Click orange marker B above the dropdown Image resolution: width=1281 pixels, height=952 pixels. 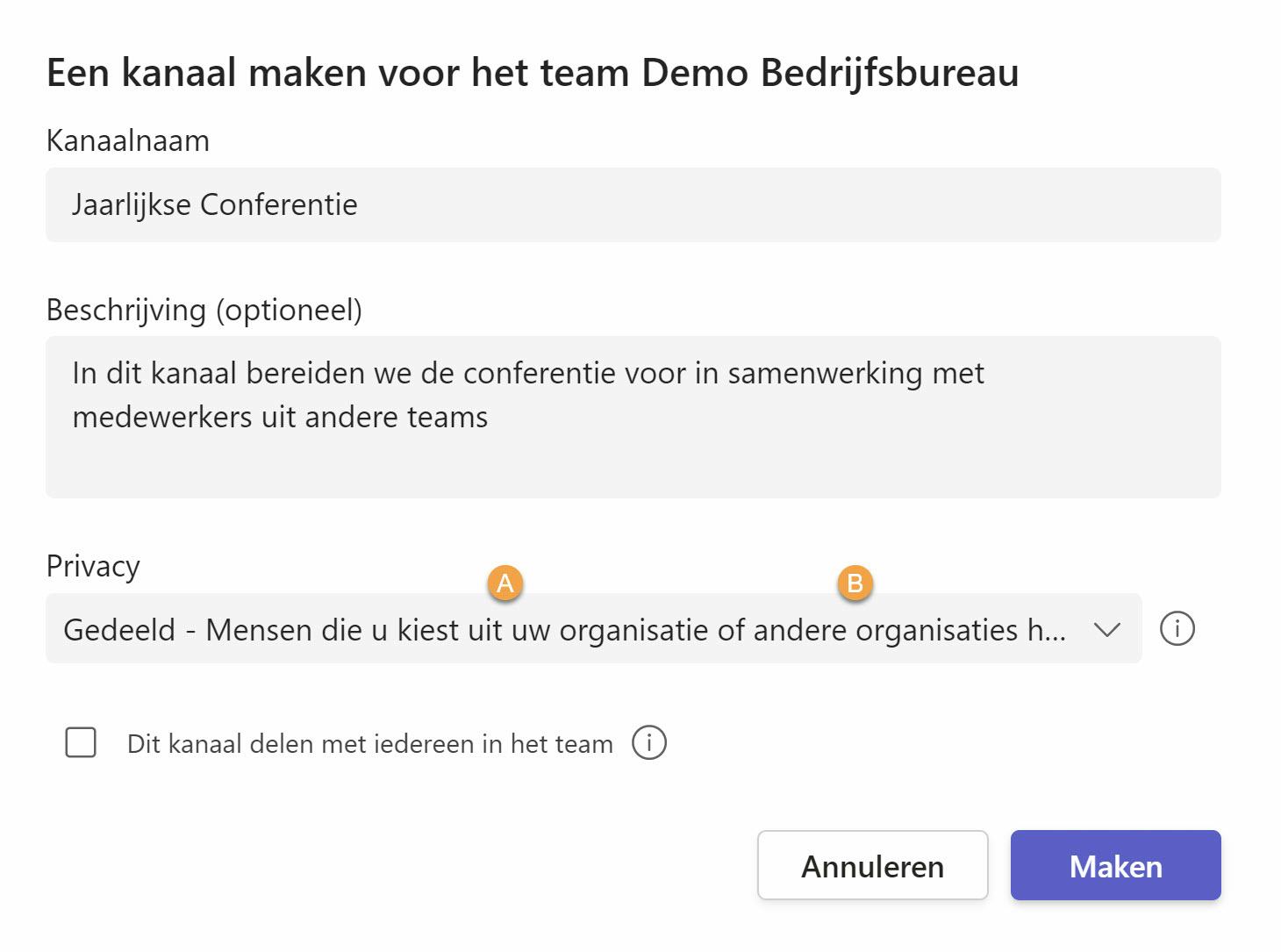tap(854, 583)
